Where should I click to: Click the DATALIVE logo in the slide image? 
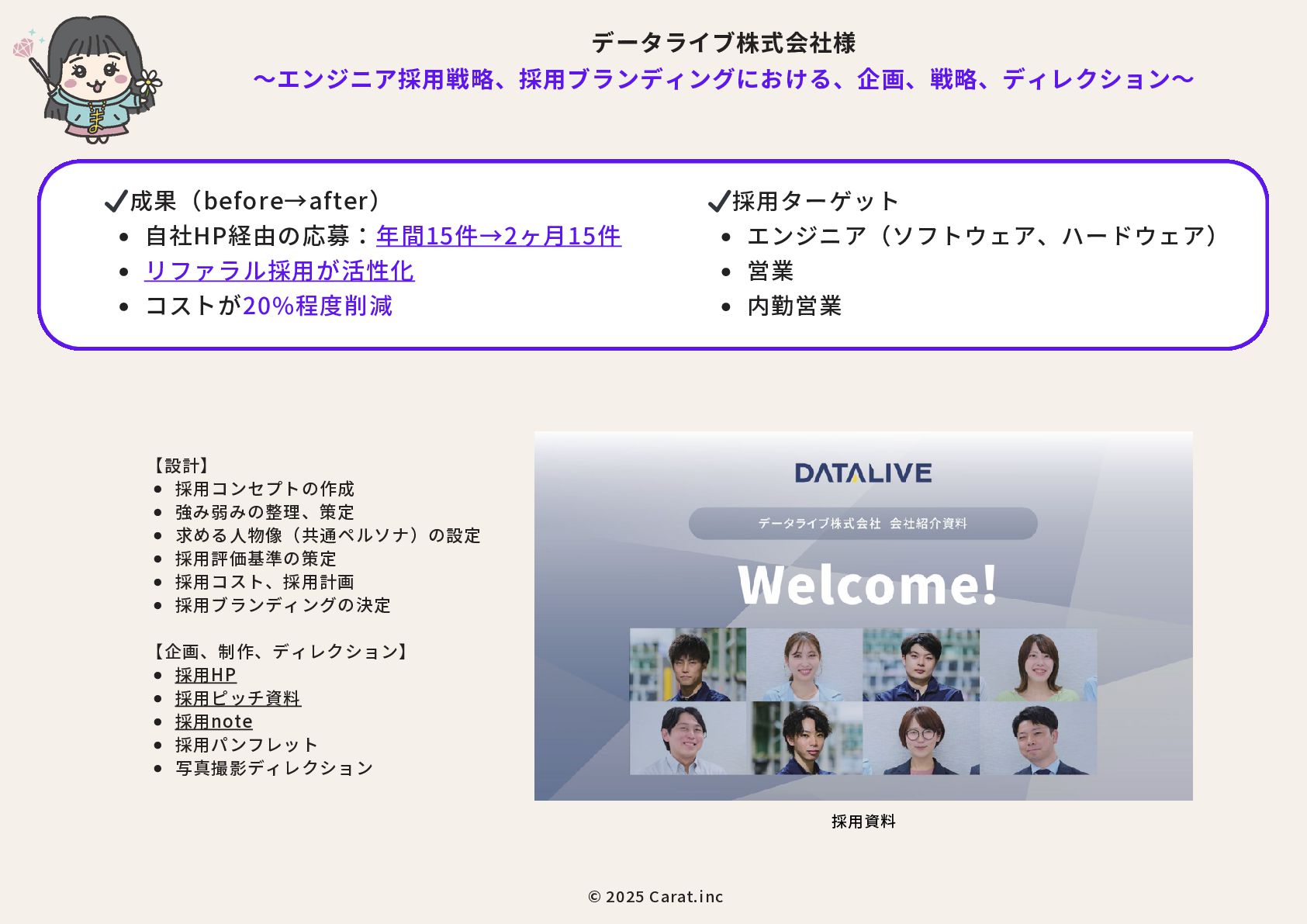[863, 473]
